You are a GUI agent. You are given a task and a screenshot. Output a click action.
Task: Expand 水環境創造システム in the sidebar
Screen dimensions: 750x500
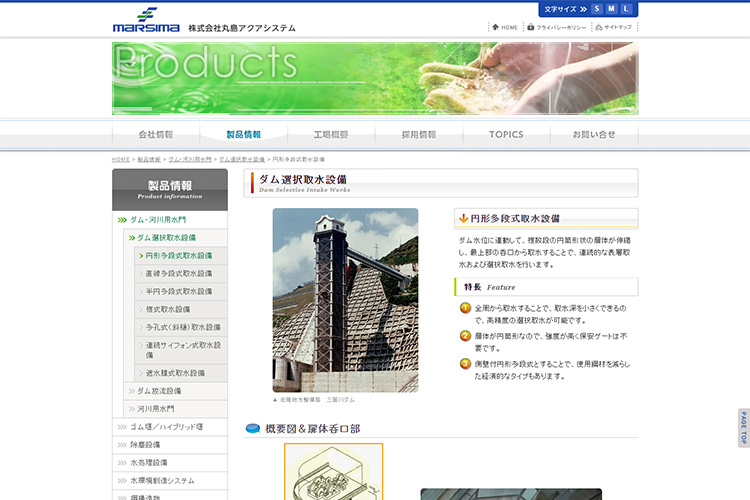(170, 481)
